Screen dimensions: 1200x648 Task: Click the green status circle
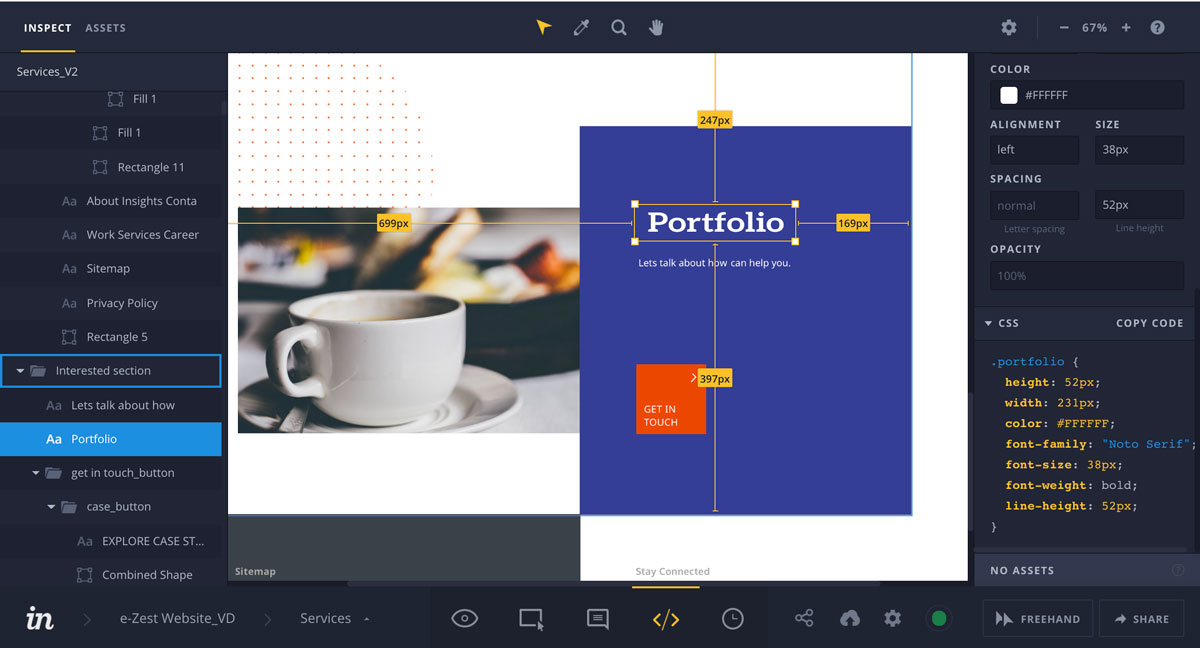point(939,619)
